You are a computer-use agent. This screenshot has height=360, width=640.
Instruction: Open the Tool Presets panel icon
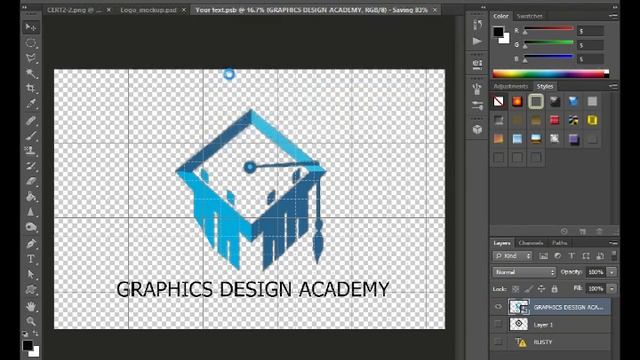pos(477,106)
